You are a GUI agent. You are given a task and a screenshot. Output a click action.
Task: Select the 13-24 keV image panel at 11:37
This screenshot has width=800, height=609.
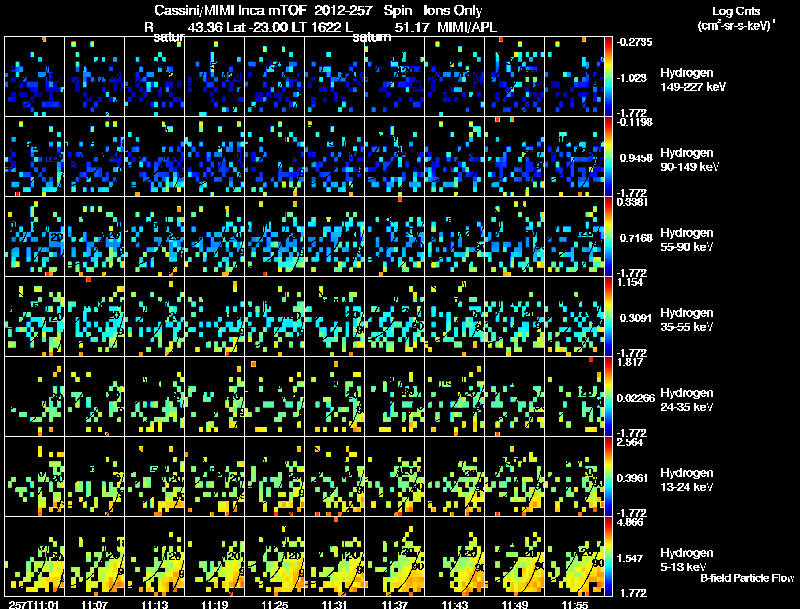(x=394, y=477)
